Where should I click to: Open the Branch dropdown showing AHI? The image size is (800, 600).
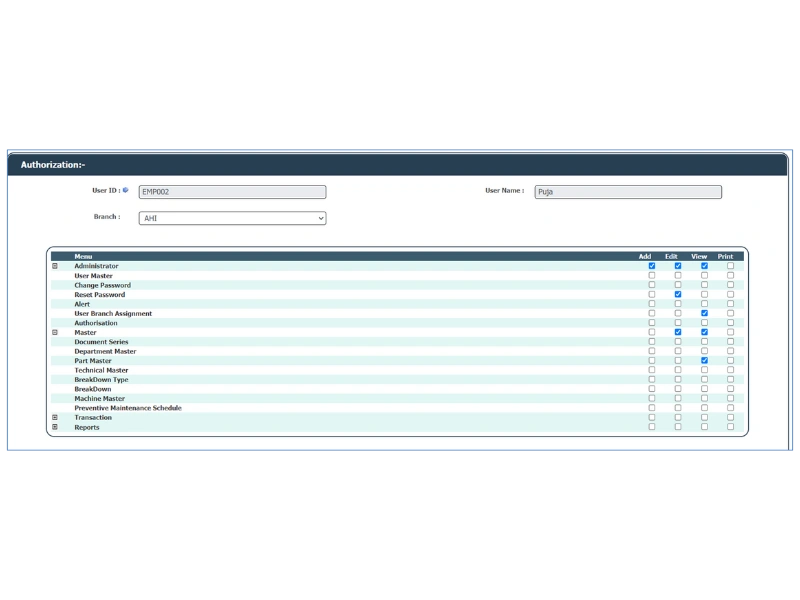(232, 218)
